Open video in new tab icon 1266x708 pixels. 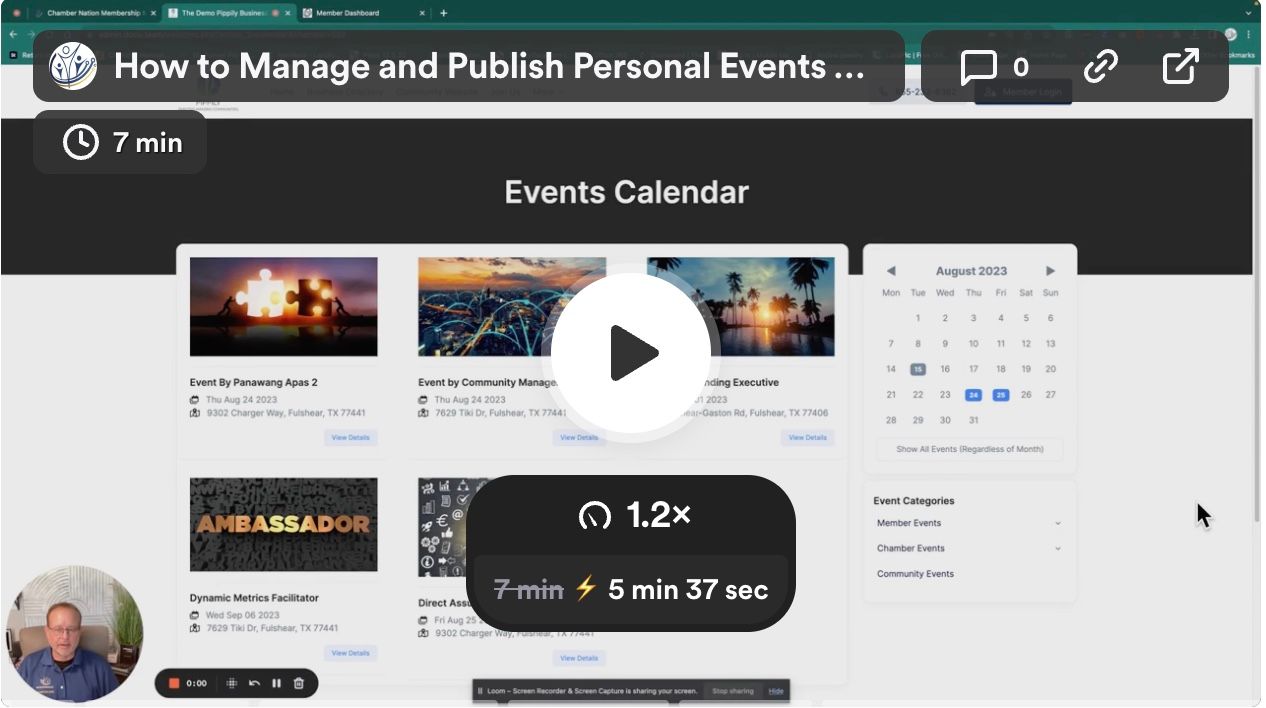(x=1181, y=67)
